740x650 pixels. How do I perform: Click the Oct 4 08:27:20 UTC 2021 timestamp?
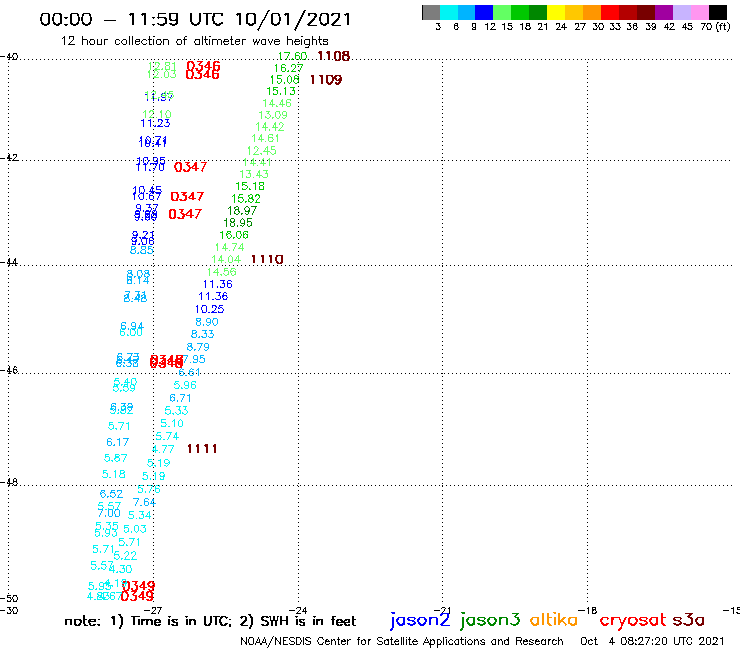[x=652, y=641]
